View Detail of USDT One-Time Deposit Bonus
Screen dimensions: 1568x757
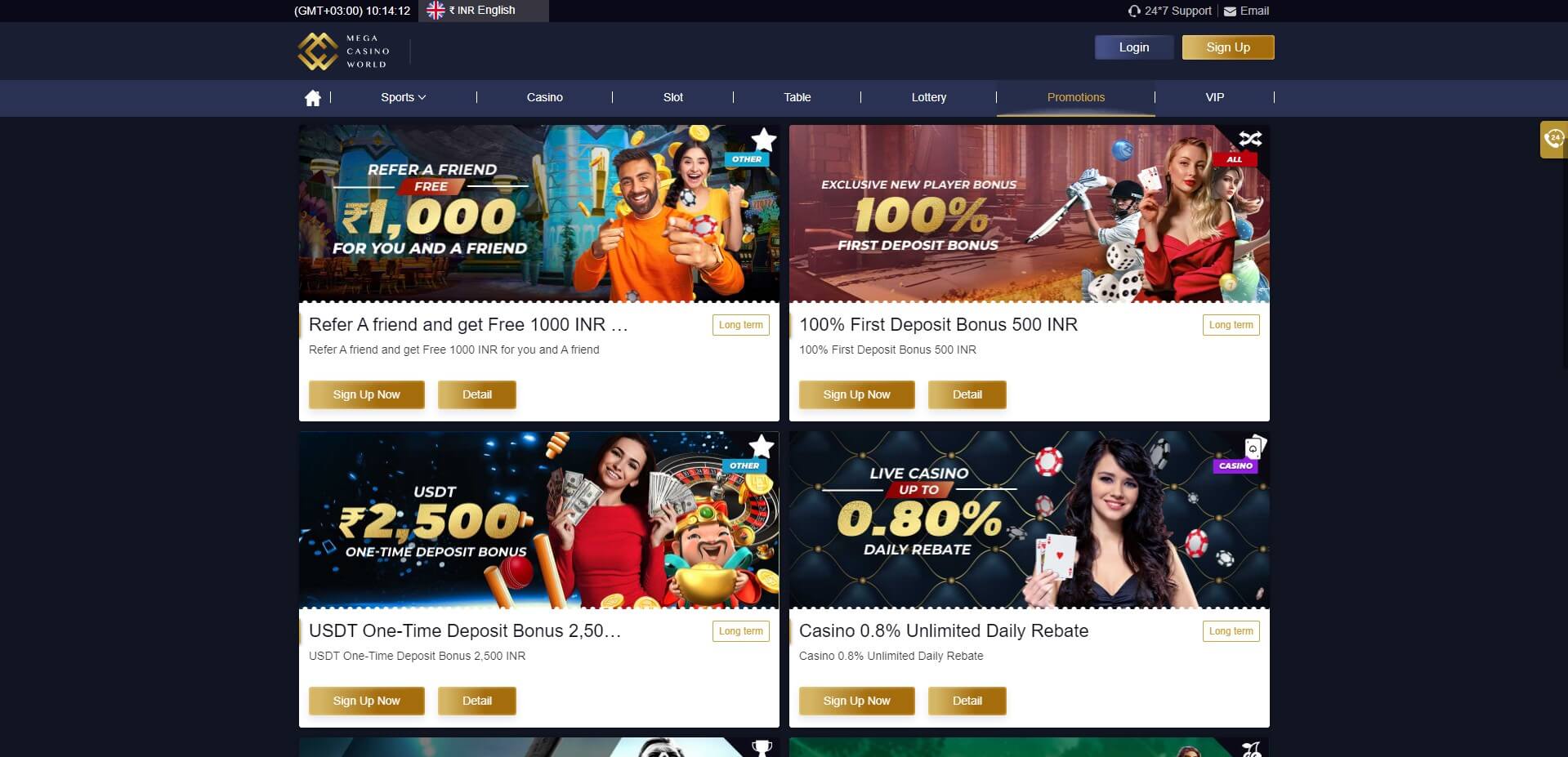click(477, 701)
